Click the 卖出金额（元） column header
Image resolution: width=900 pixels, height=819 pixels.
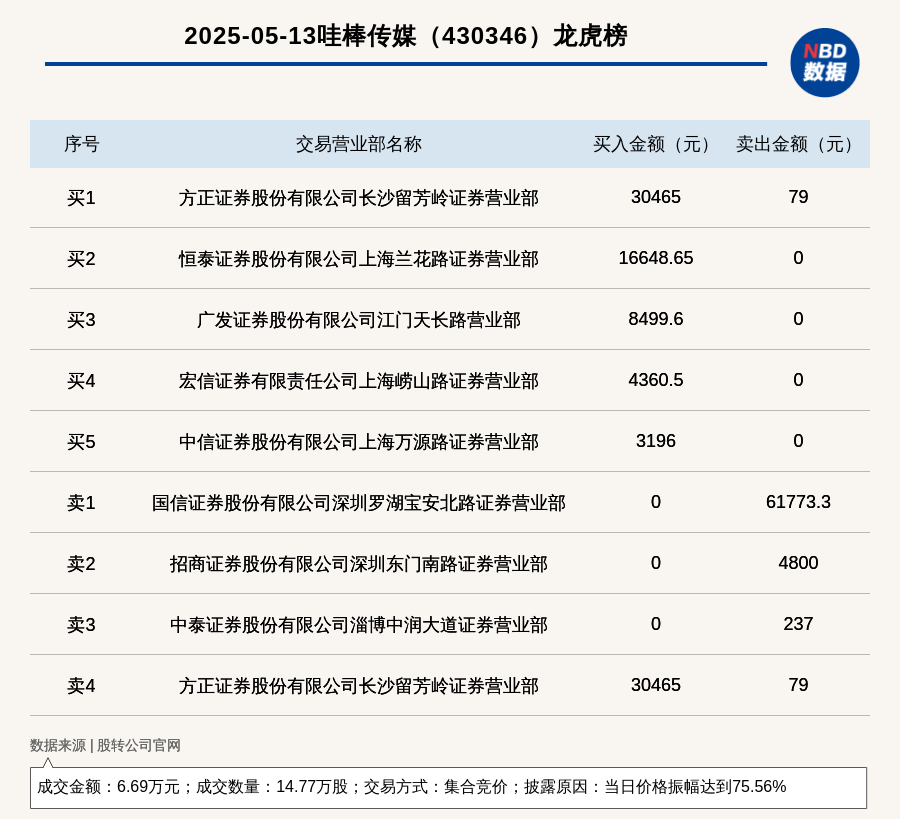click(x=798, y=144)
